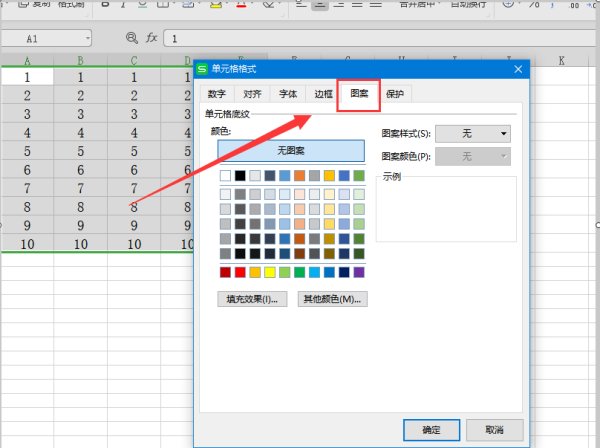Viewport: 600px width, 448px height.
Task: Click the magnifier zoom icon beside fx
Action: [x=132, y=38]
